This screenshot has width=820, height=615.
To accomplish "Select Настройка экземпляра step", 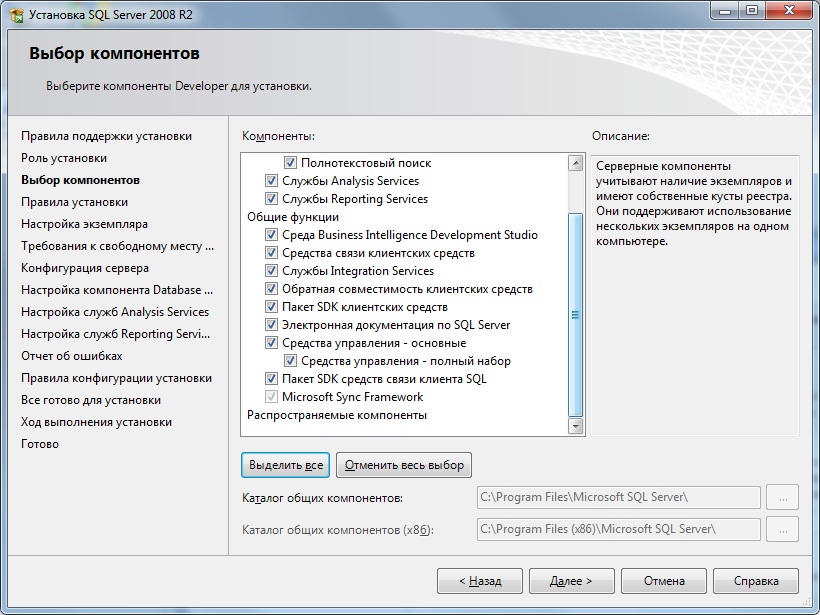I will 84,224.
